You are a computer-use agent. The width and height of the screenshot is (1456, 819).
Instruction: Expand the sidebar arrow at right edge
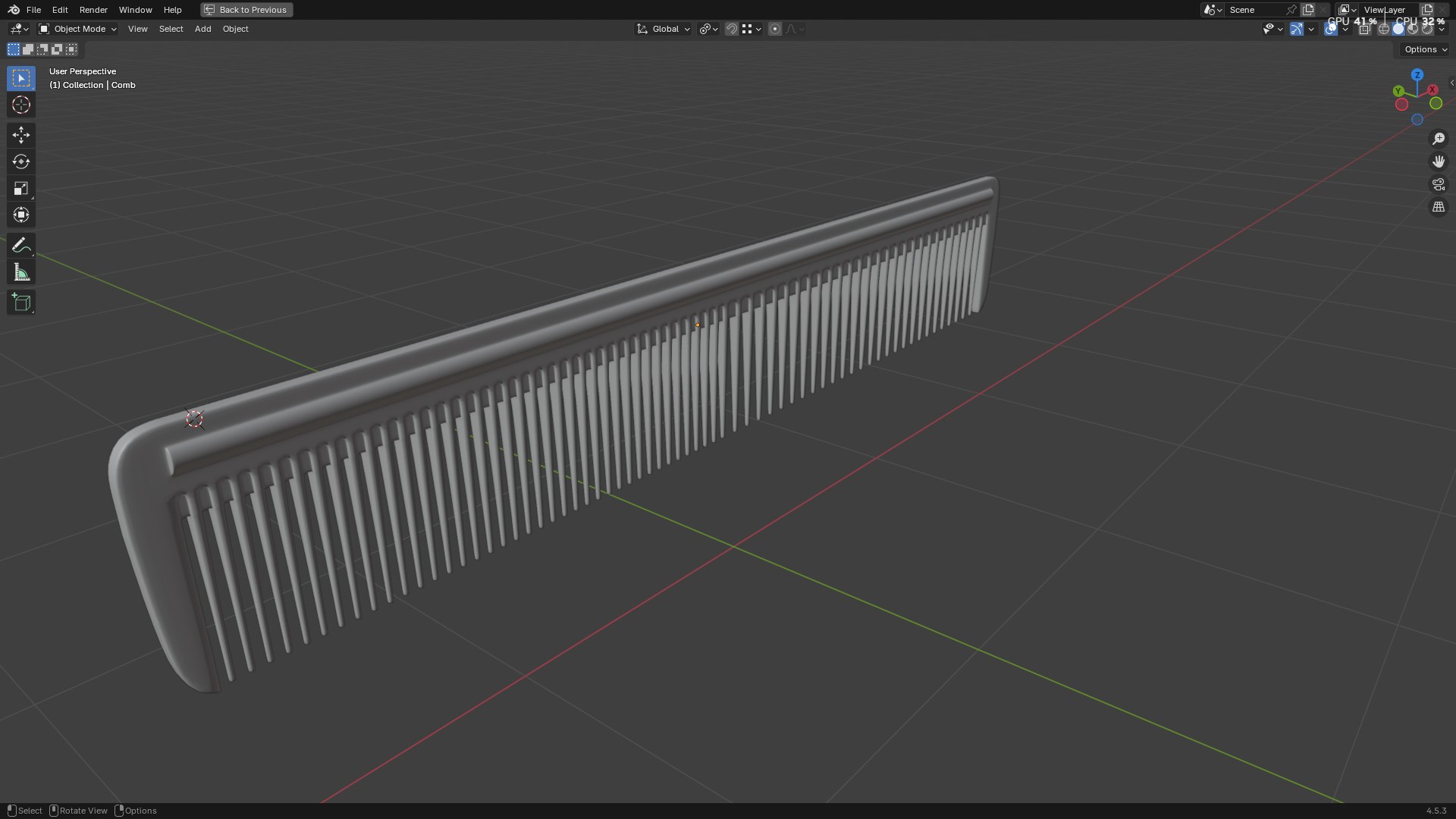pos(1451,83)
